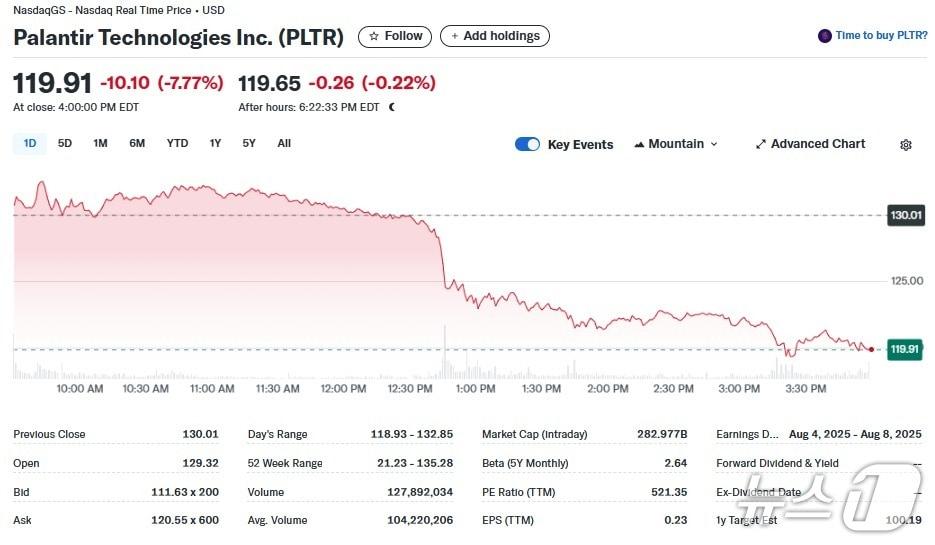Viewport: 935px width, 545px height.
Task: Open the Advanced Chart link
Action: click(x=817, y=144)
